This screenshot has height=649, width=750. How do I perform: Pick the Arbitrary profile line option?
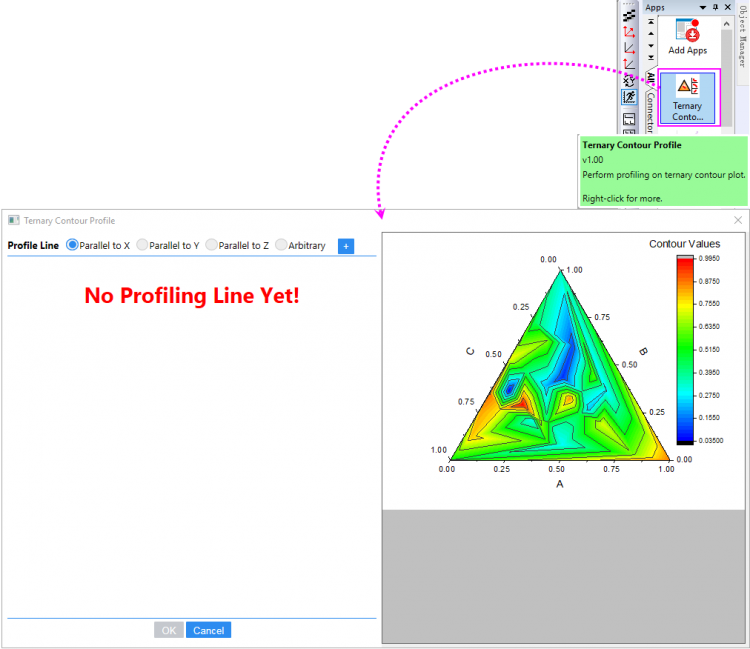(x=281, y=245)
